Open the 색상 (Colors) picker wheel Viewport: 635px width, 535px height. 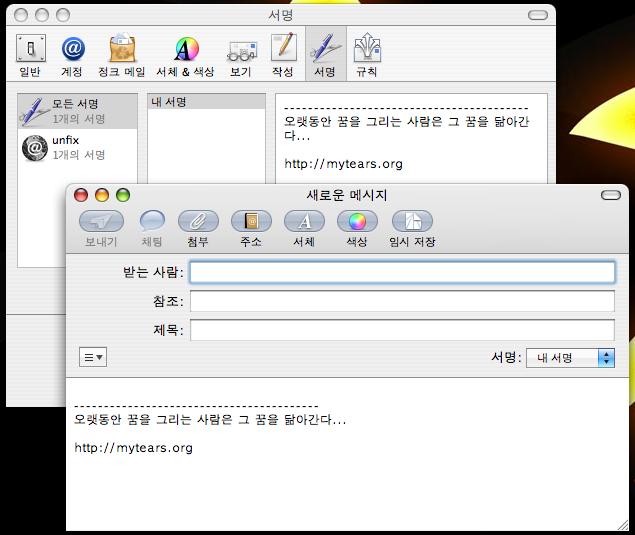(357, 221)
